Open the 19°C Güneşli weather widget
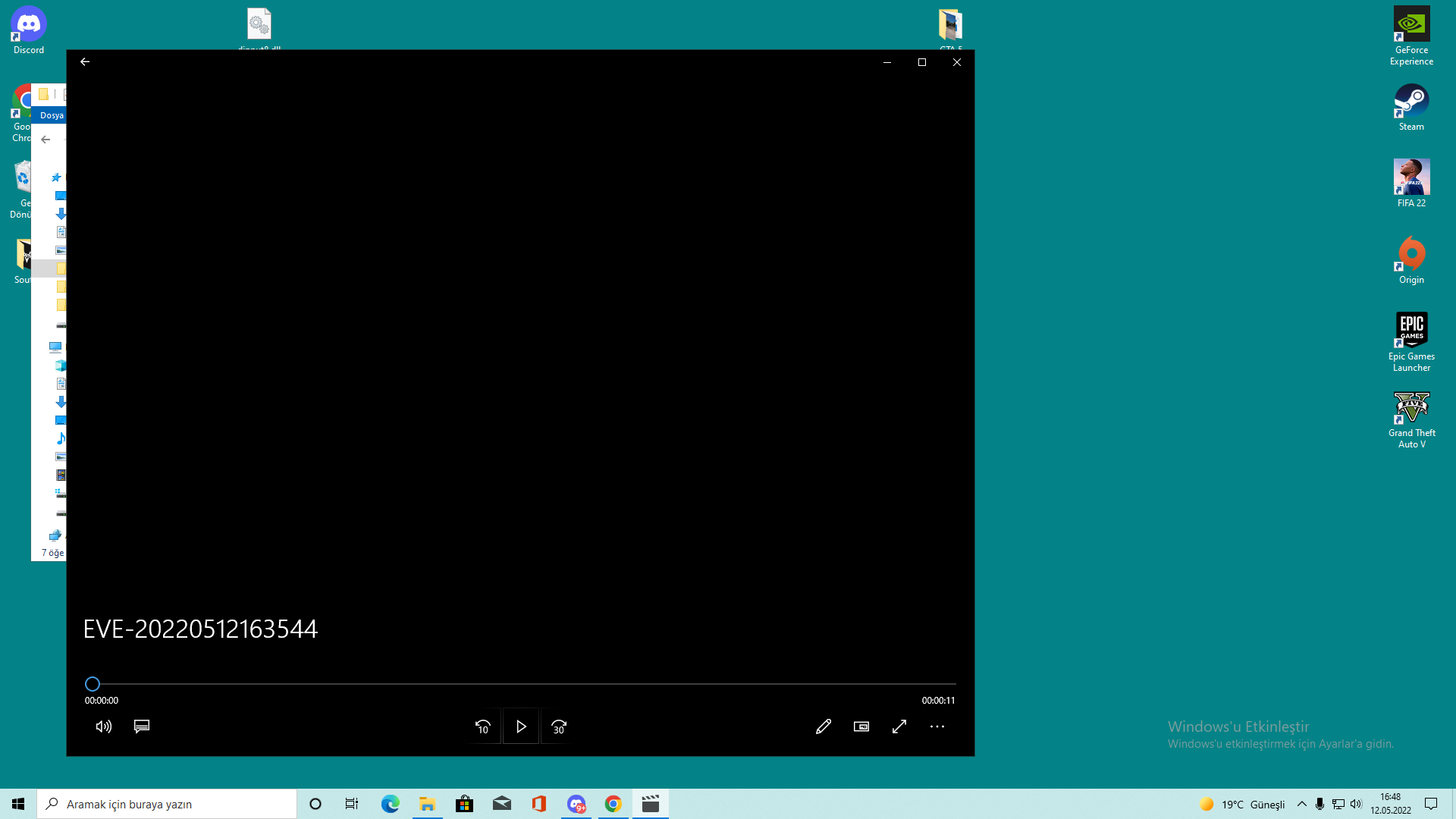This screenshot has width=1456, height=819. (1242, 804)
